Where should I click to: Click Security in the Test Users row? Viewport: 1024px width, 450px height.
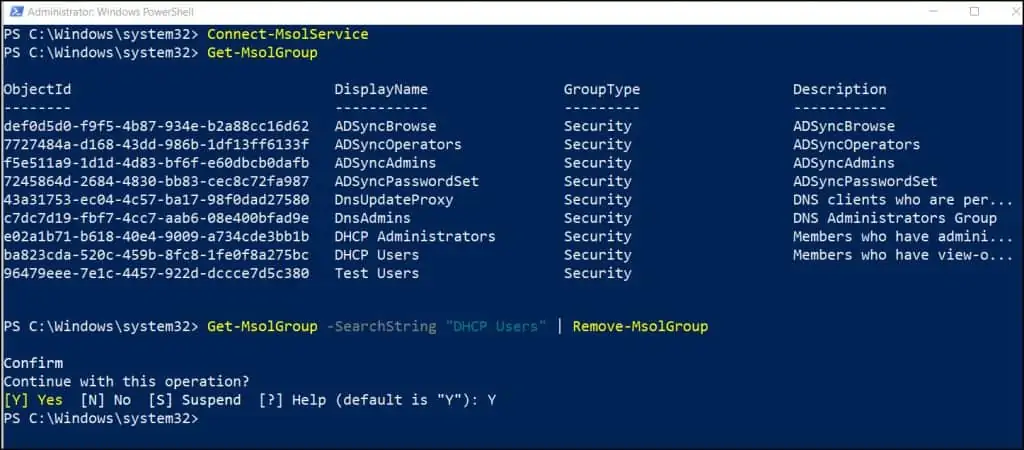[x=598, y=273]
